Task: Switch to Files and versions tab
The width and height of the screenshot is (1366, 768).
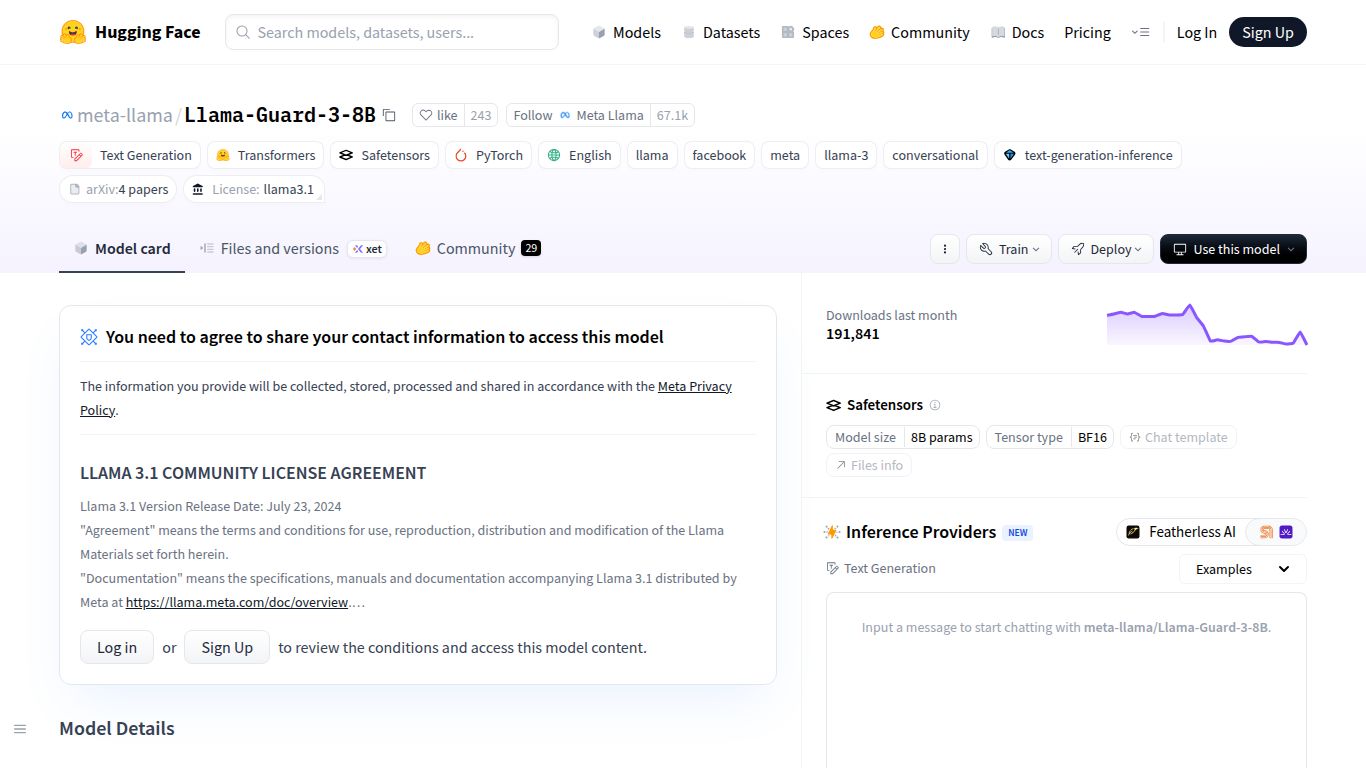Action: coord(279,249)
